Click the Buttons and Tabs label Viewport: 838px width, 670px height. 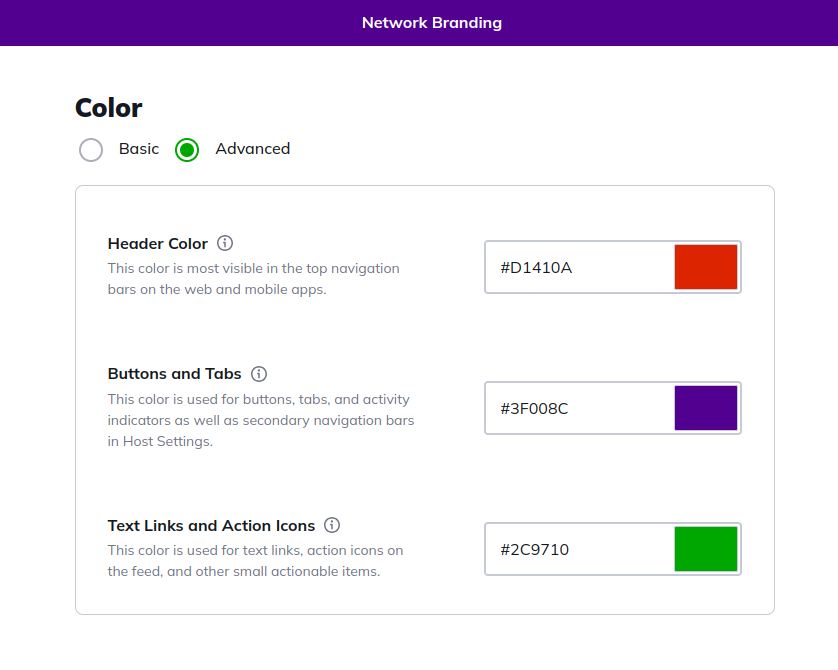tap(174, 373)
